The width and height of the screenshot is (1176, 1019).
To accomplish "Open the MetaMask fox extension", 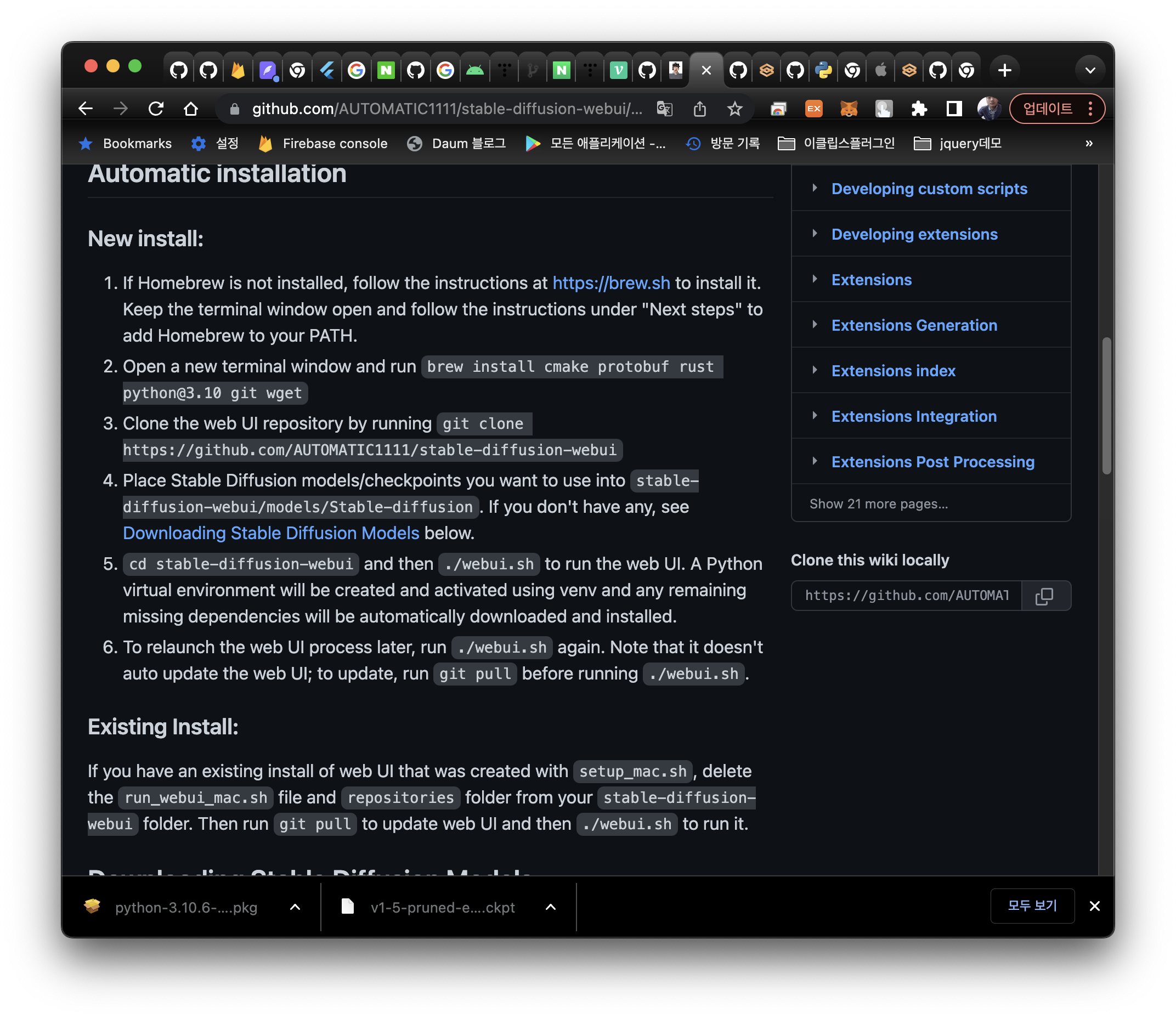I will (x=849, y=108).
